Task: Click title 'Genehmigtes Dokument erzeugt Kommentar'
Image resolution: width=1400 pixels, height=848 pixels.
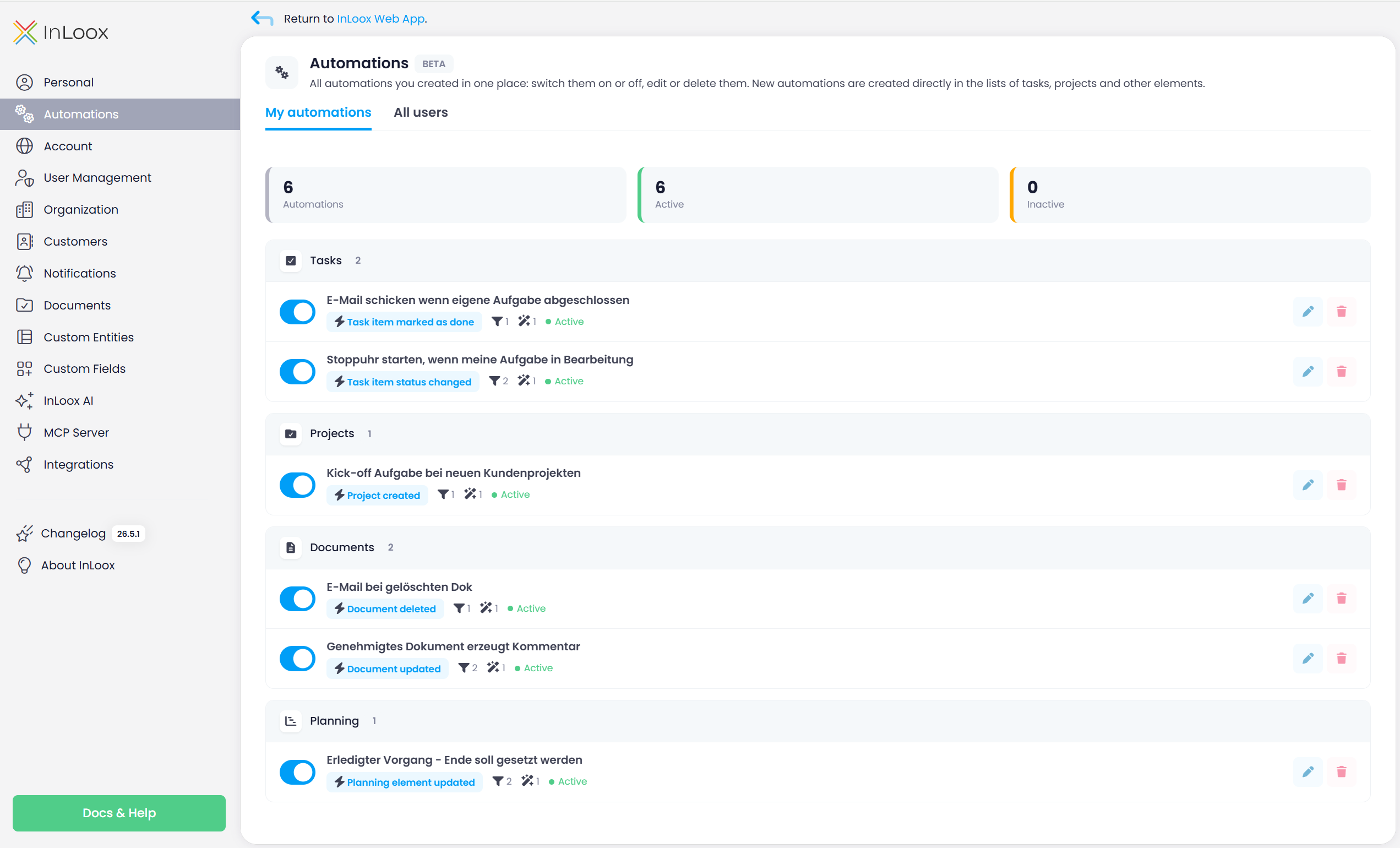Action: [x=453, y=646]
